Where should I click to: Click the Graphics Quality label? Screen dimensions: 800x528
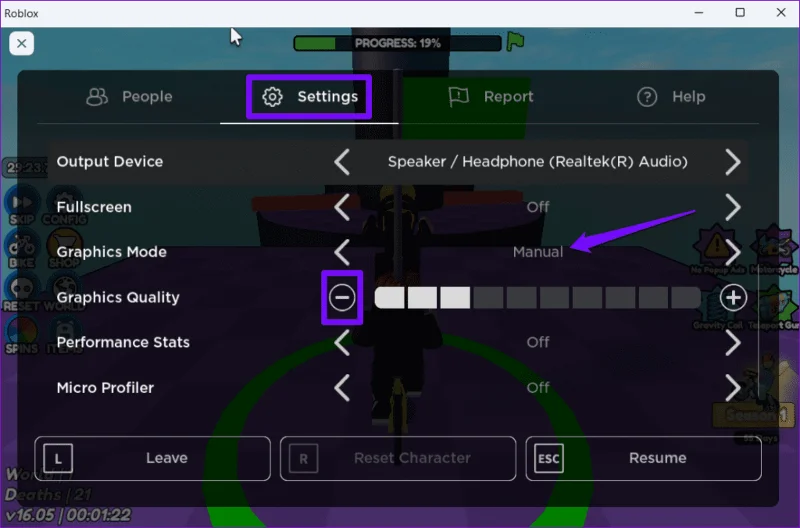[x=118, y=297]
